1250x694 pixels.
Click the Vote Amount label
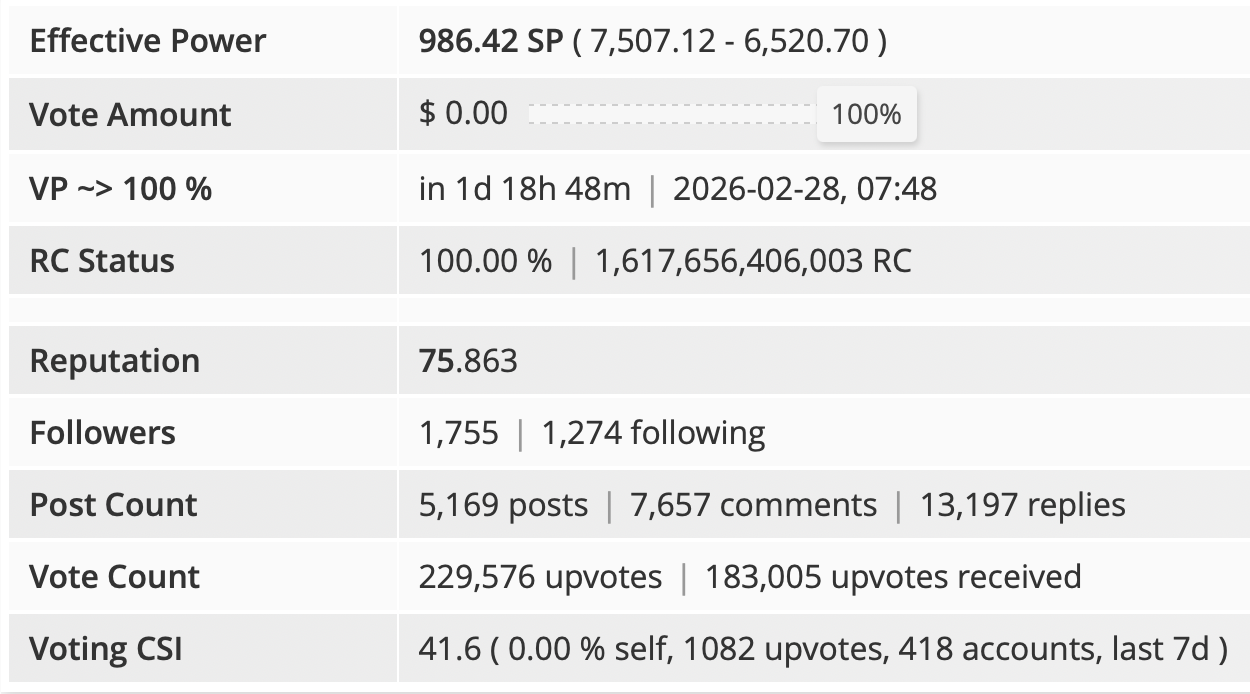[130, 114]
